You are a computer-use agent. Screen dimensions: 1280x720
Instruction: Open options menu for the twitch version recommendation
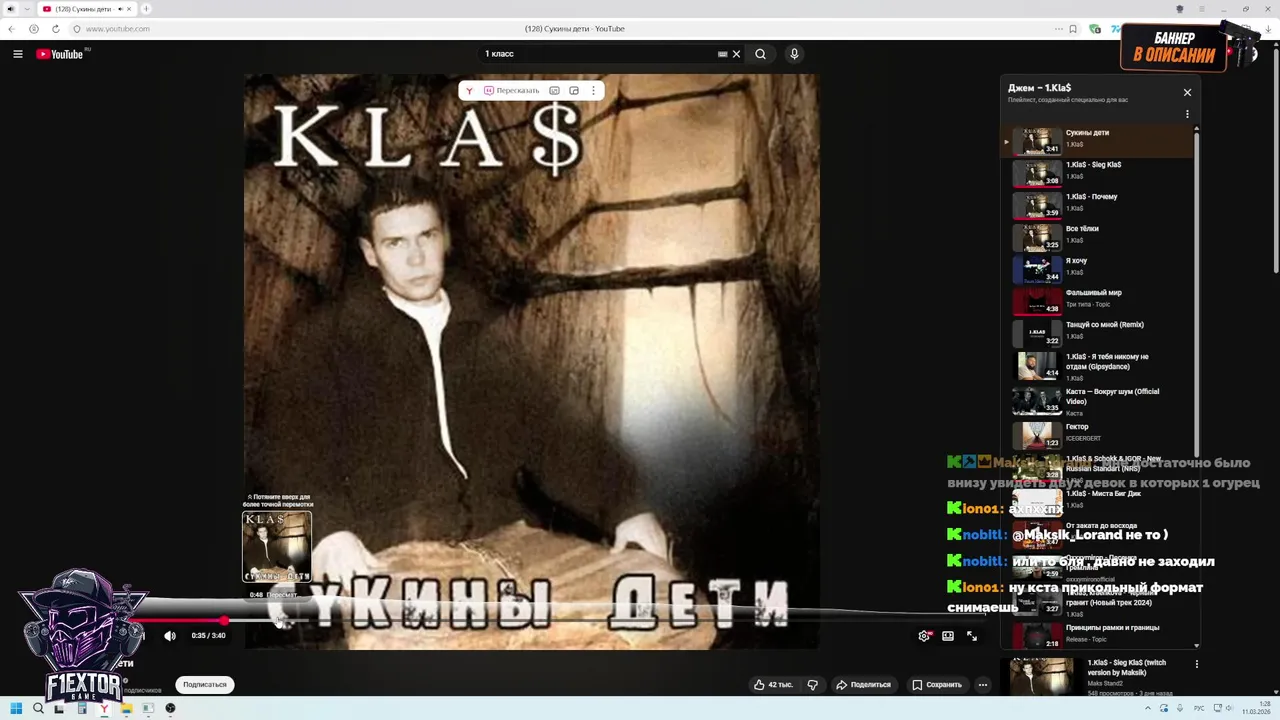[1196, 664]
